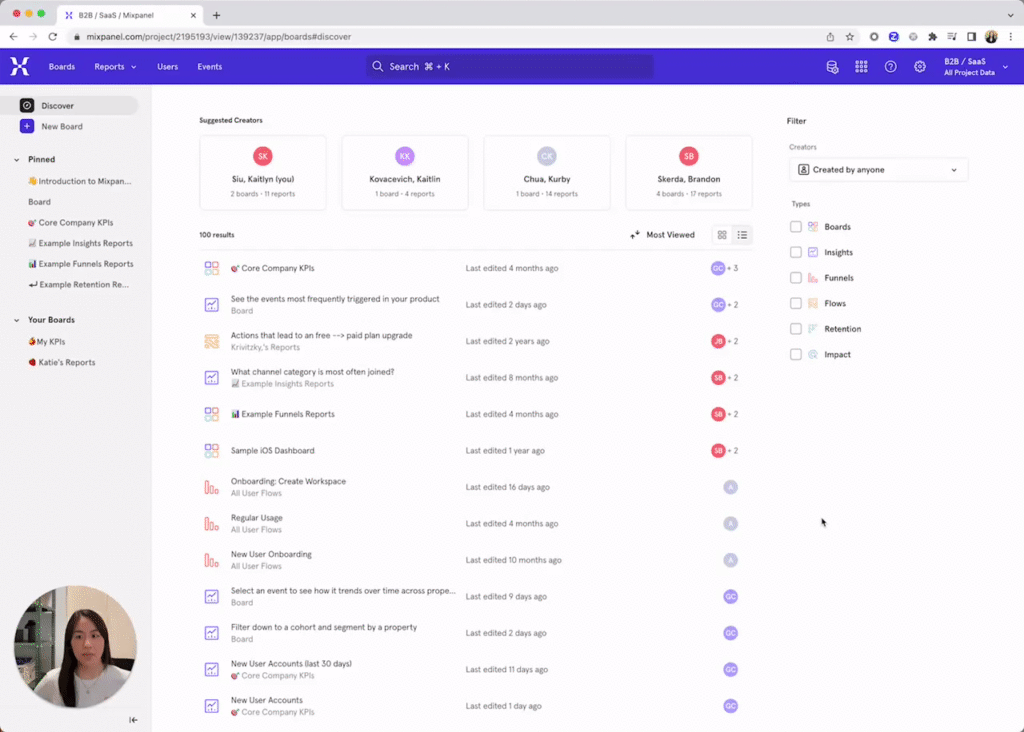Go to the Users tab
The image size is (1024, 732).
[x=167, y=67]
